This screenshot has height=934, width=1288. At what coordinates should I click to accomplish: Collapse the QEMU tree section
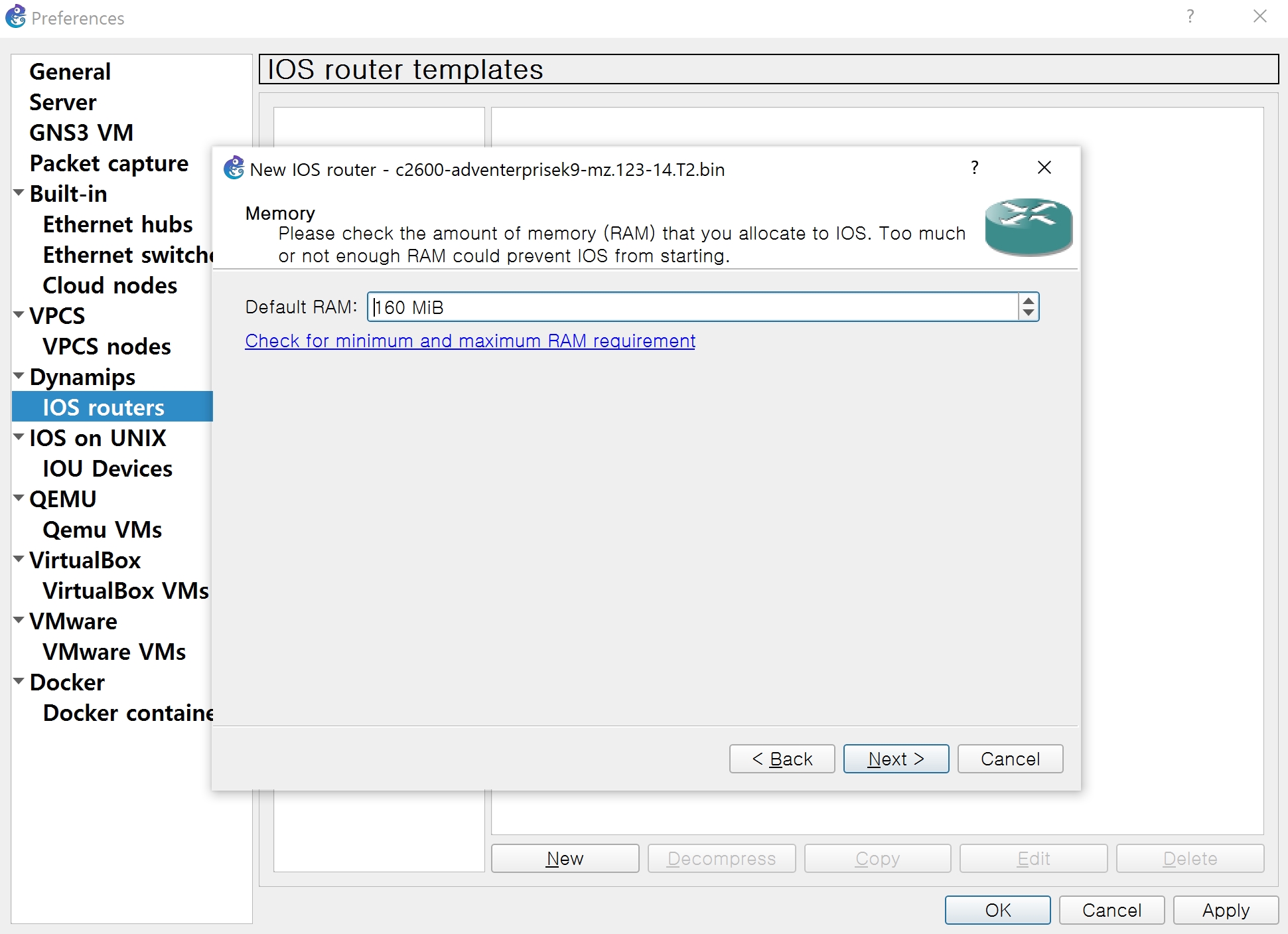click(x=19, y=498)
